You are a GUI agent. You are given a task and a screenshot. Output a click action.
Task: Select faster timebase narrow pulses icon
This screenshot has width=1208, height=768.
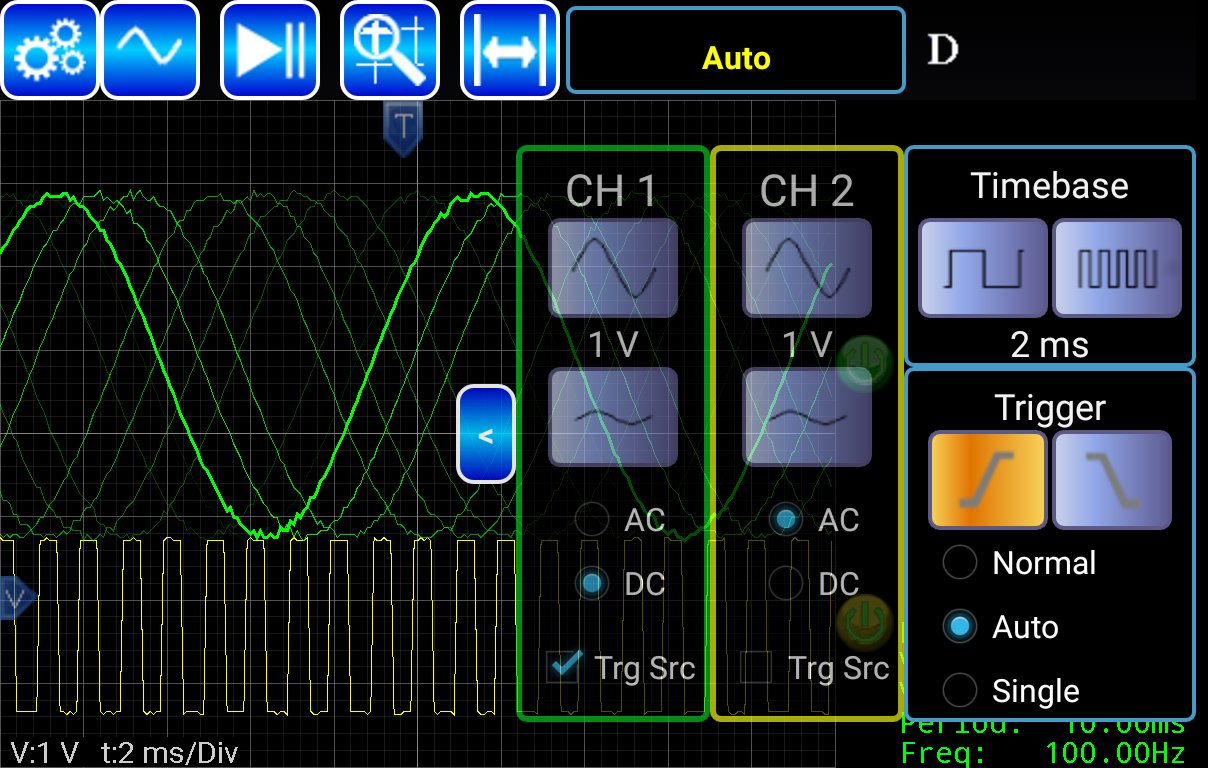click(1118, 268)
